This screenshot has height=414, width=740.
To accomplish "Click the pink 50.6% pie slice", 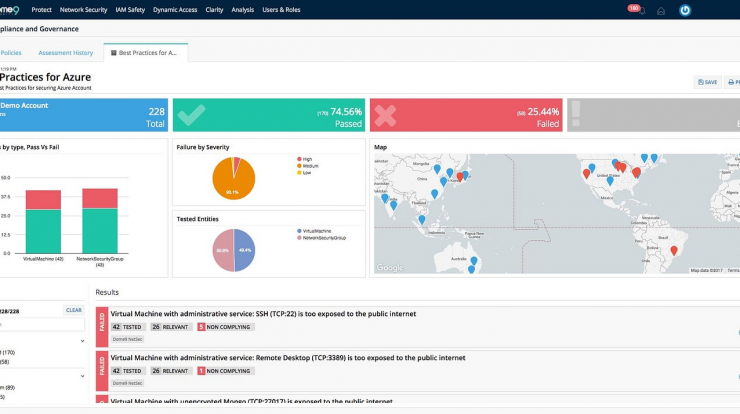I will pyautogui.click(x=223, y=250).
